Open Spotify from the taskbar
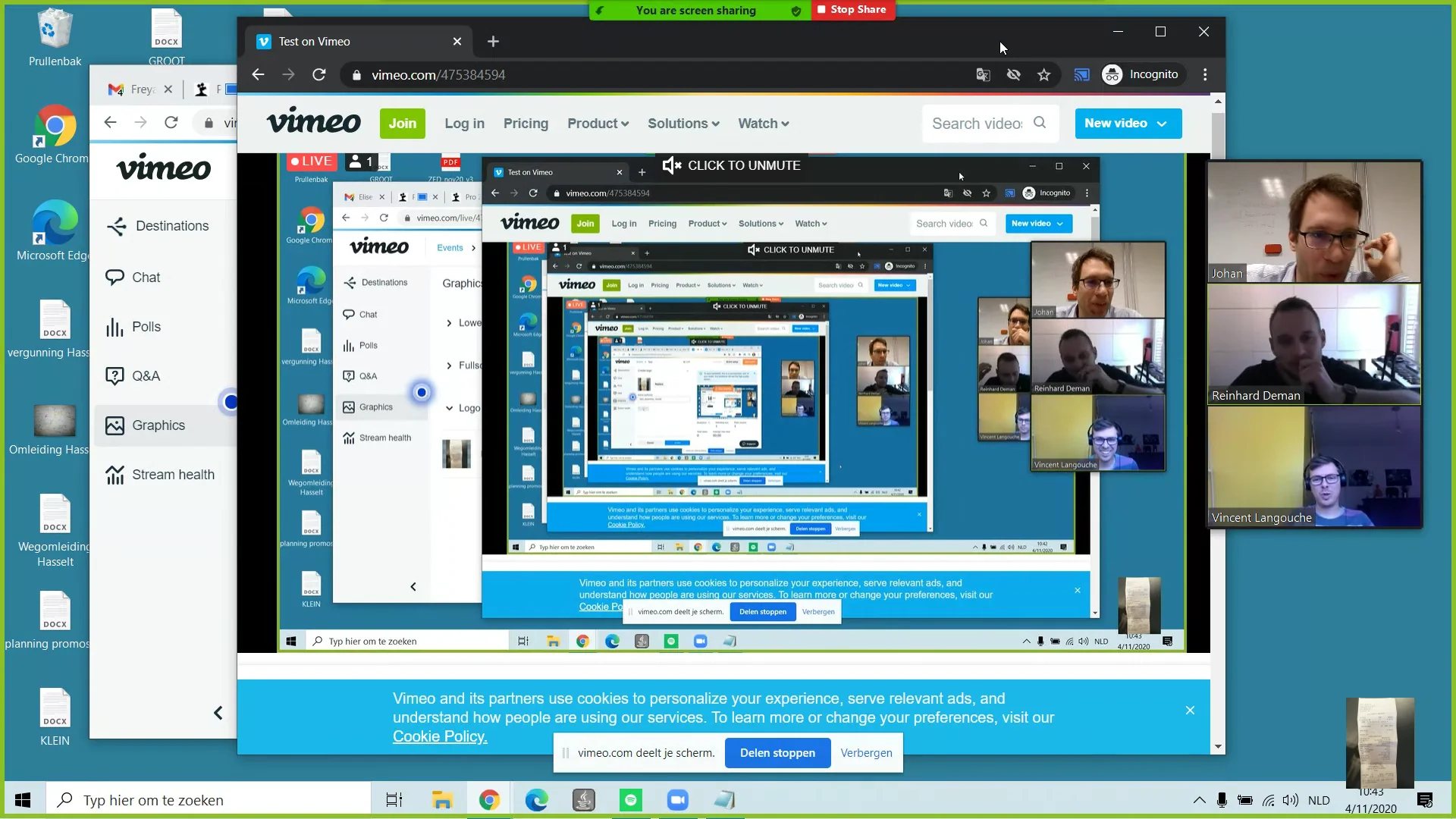The height and width of the screenshot is (819, 1456). coord(630,800)
